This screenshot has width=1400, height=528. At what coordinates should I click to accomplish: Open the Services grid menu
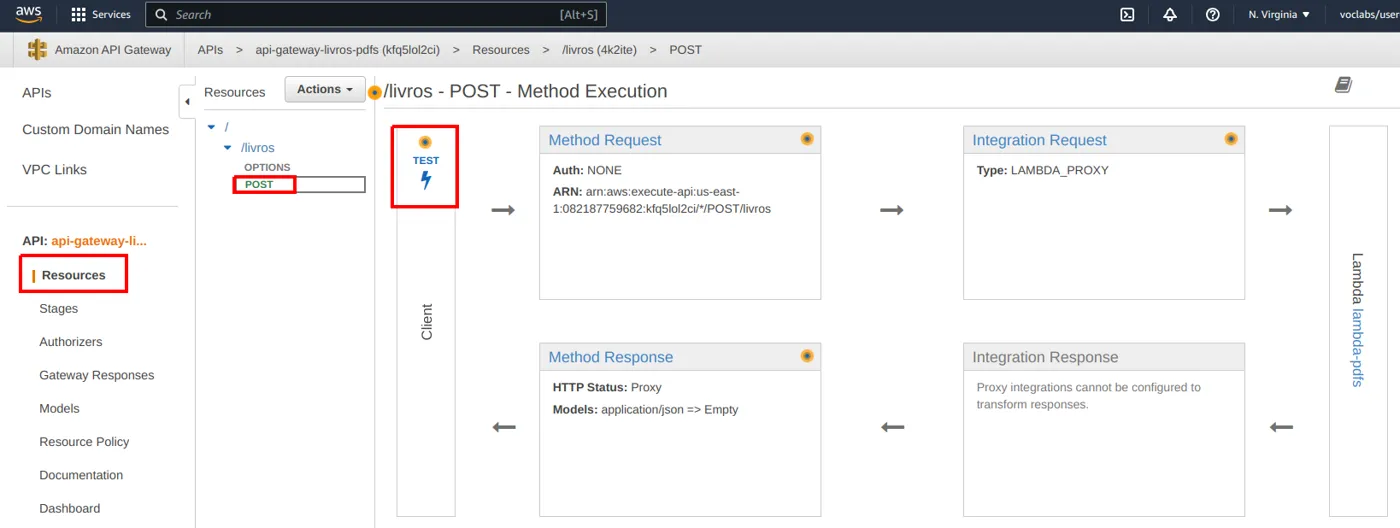101,15
